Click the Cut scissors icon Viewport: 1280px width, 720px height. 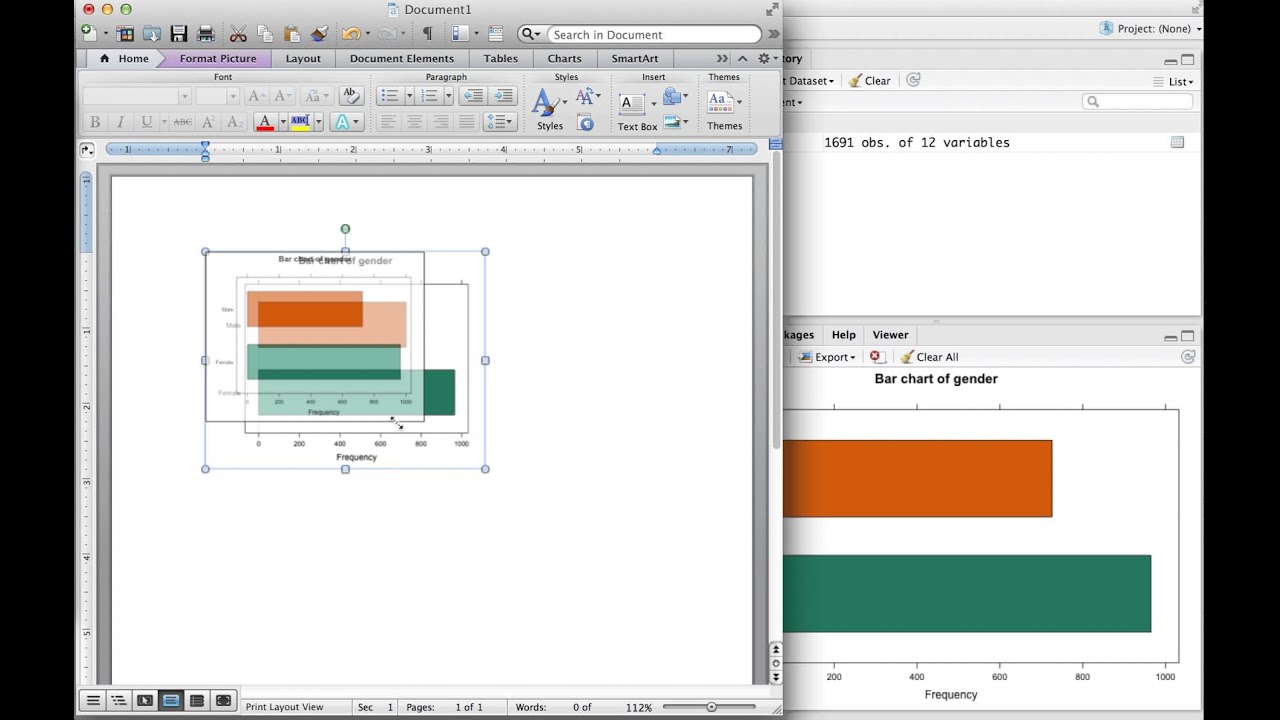[238, 34]
